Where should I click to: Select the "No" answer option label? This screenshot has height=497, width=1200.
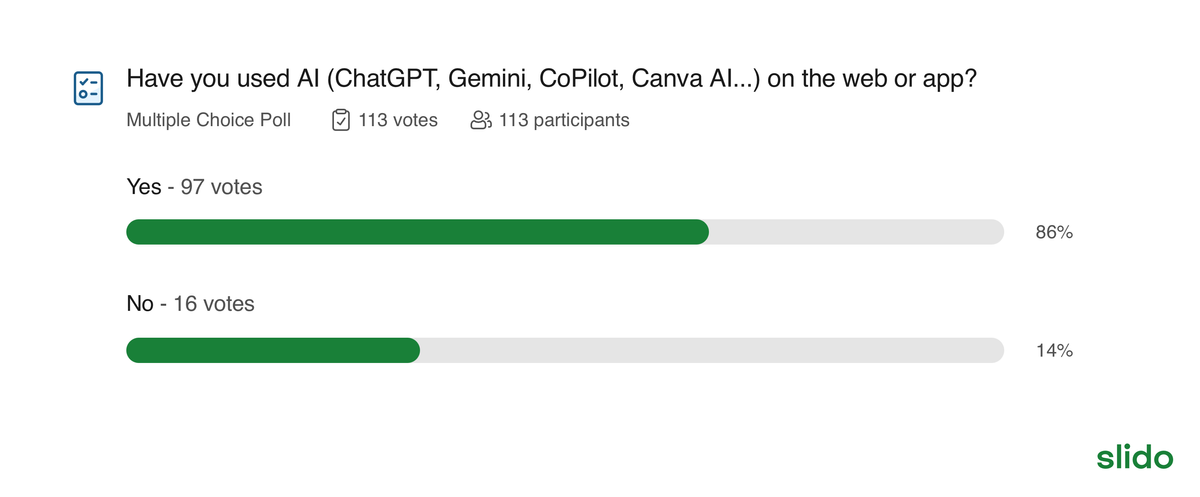[140, 303]
